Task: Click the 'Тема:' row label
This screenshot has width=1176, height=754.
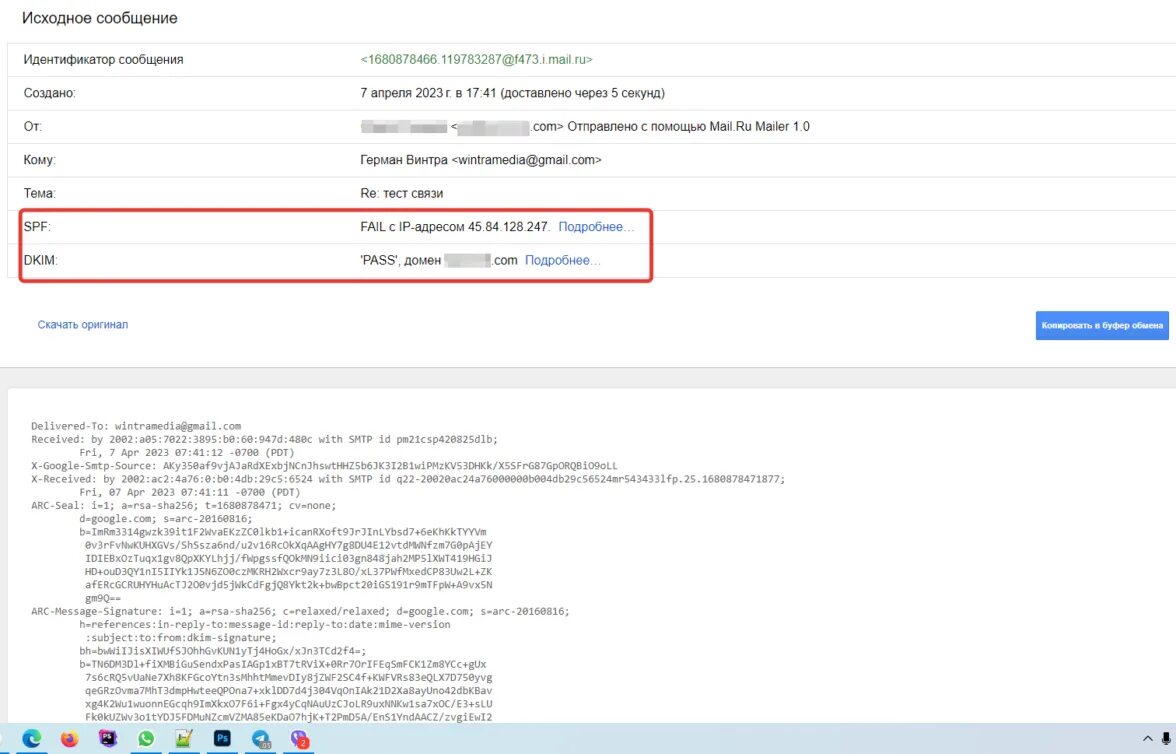Action: pyautogui.click(x=39, y=194)
